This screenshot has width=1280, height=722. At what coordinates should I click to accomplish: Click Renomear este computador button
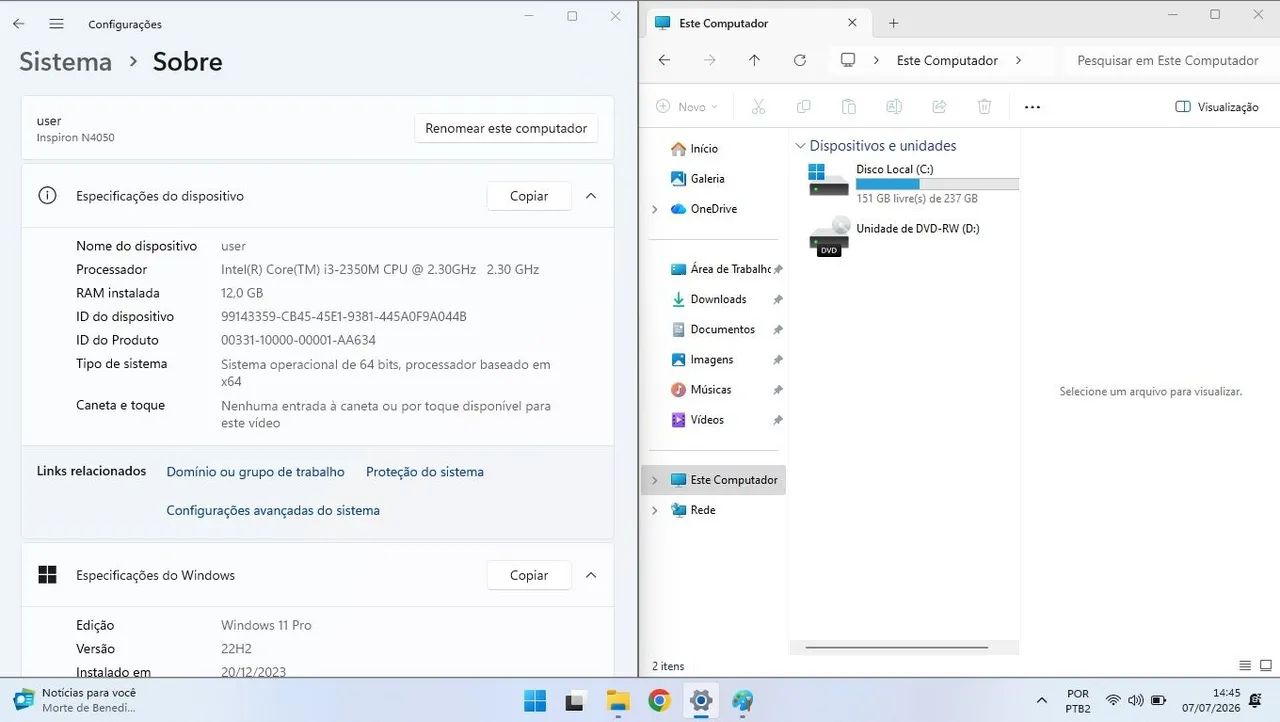click(x=506, y=128)
